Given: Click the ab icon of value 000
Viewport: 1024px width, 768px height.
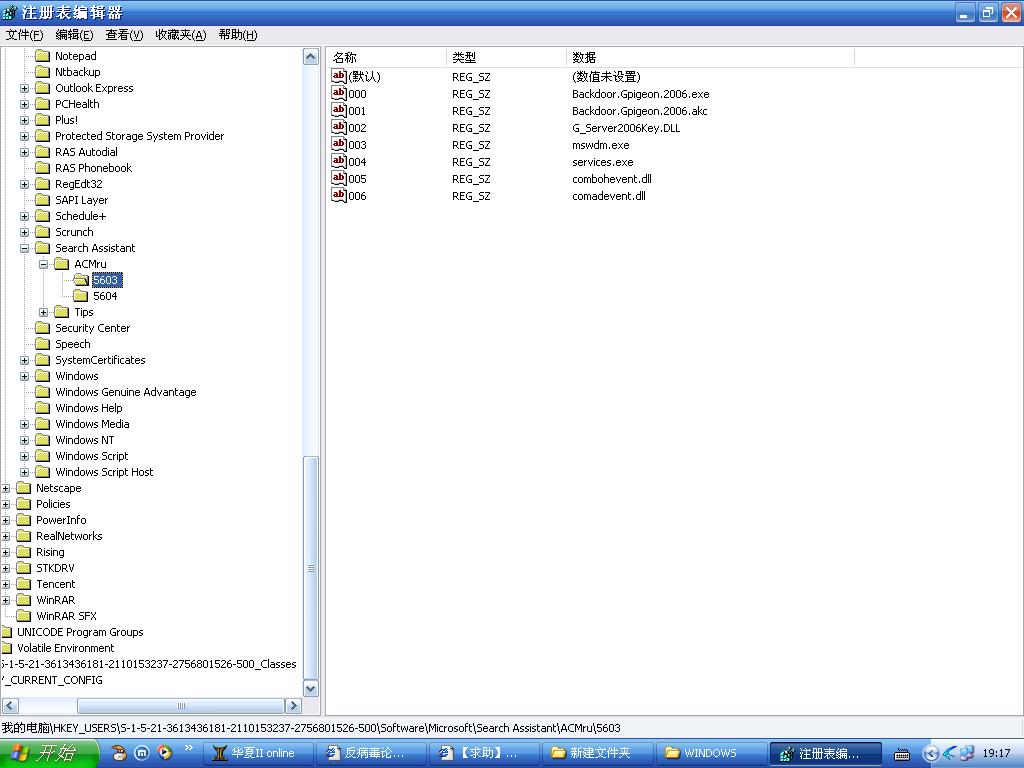Looking at the screenshot, I should pos(338,93).
